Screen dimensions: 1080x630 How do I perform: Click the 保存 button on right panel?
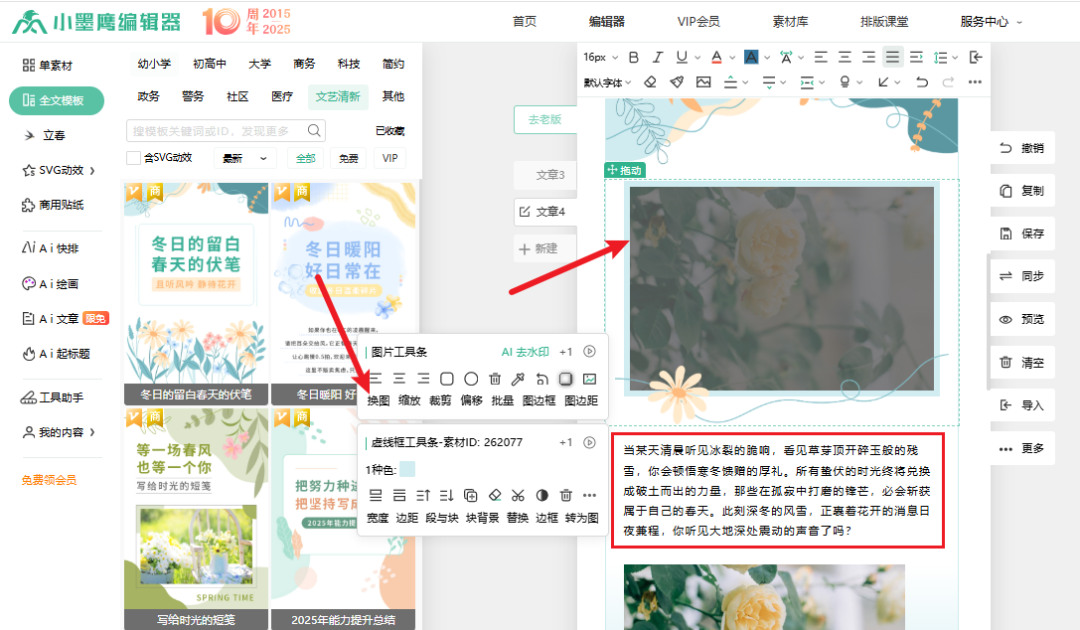1022,233
